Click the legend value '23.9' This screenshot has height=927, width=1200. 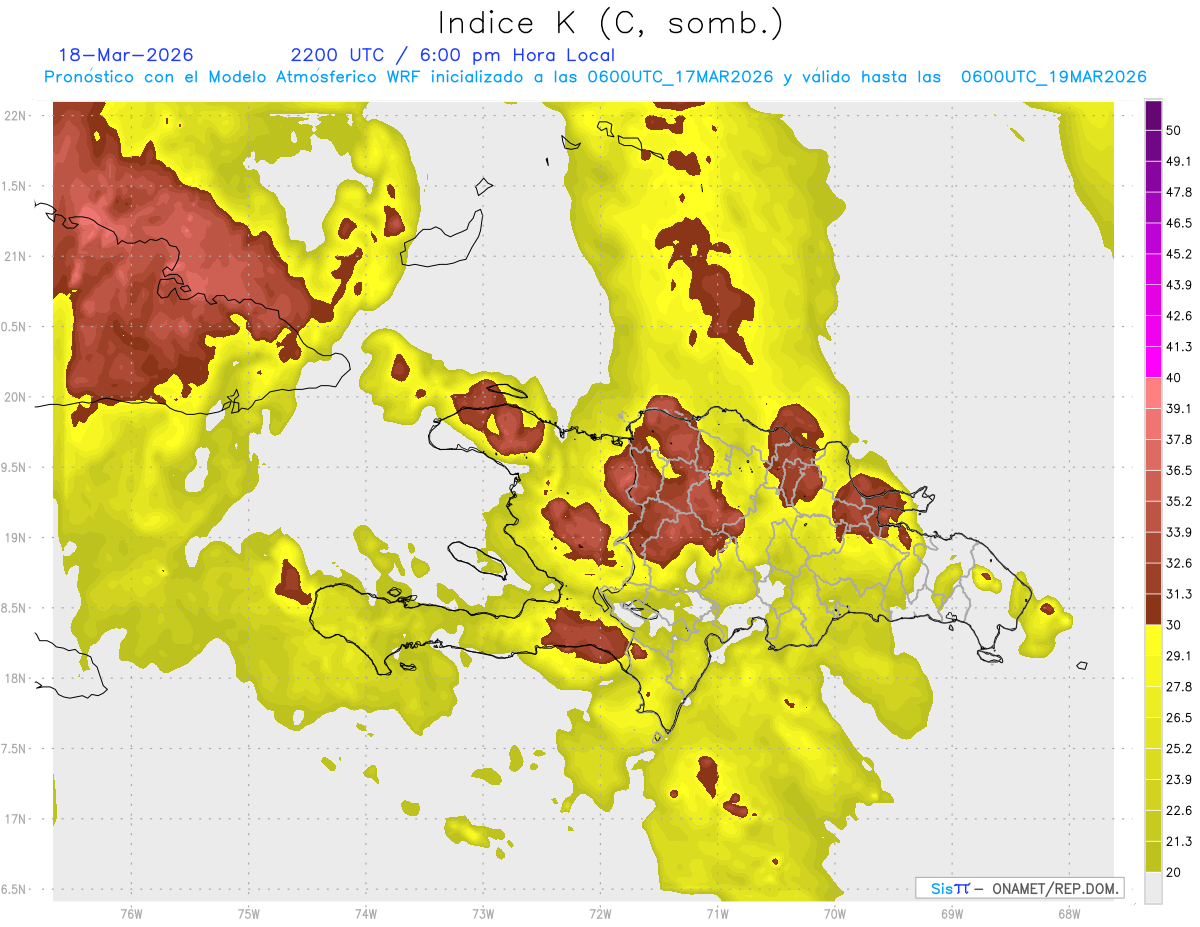click(x=1180, y=779)
